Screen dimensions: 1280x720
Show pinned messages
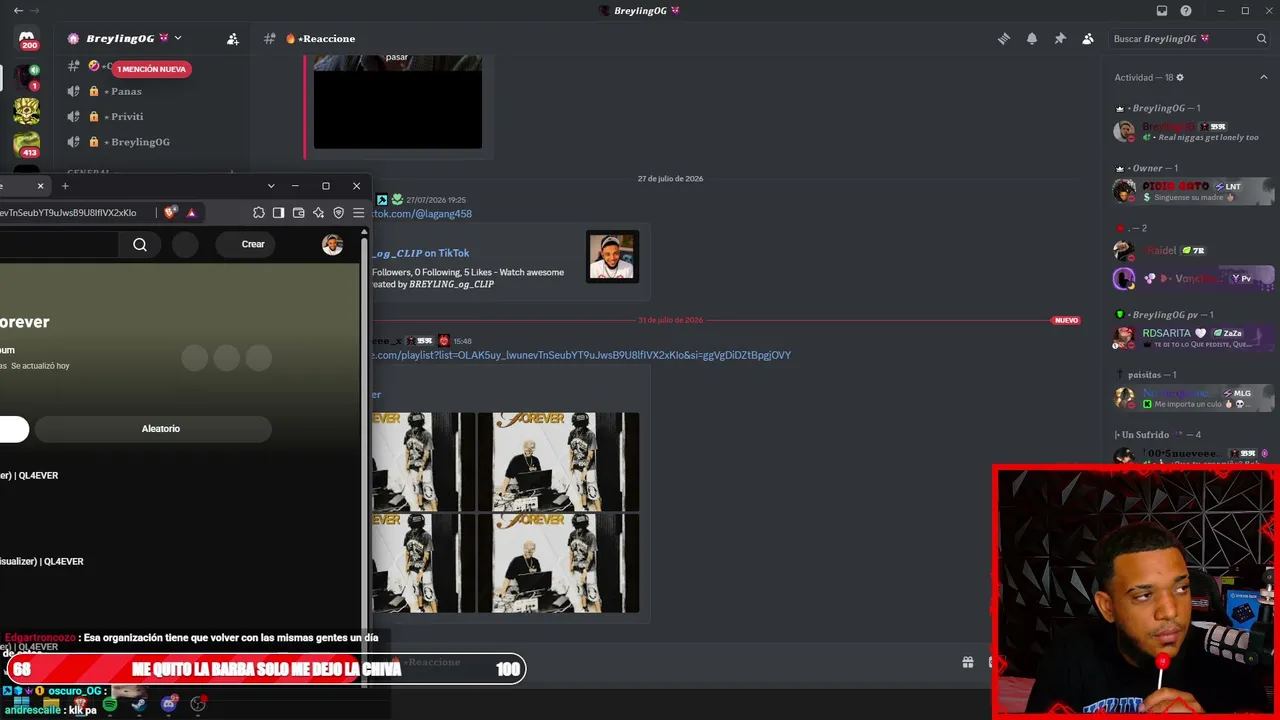tap(1060, 39)
